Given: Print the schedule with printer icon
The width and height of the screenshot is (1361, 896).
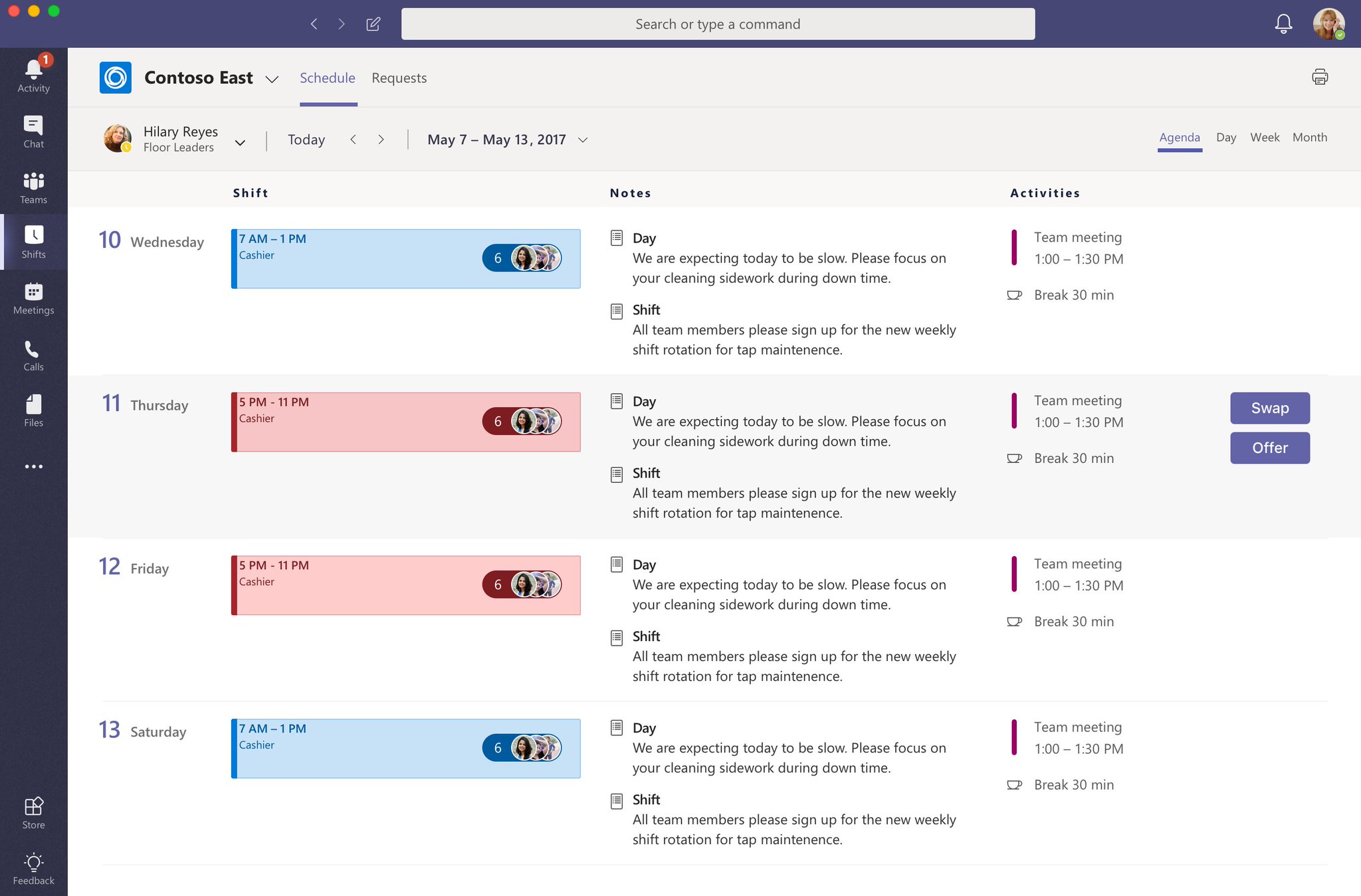Looking at the screenshot, I should click(1320, 77).
